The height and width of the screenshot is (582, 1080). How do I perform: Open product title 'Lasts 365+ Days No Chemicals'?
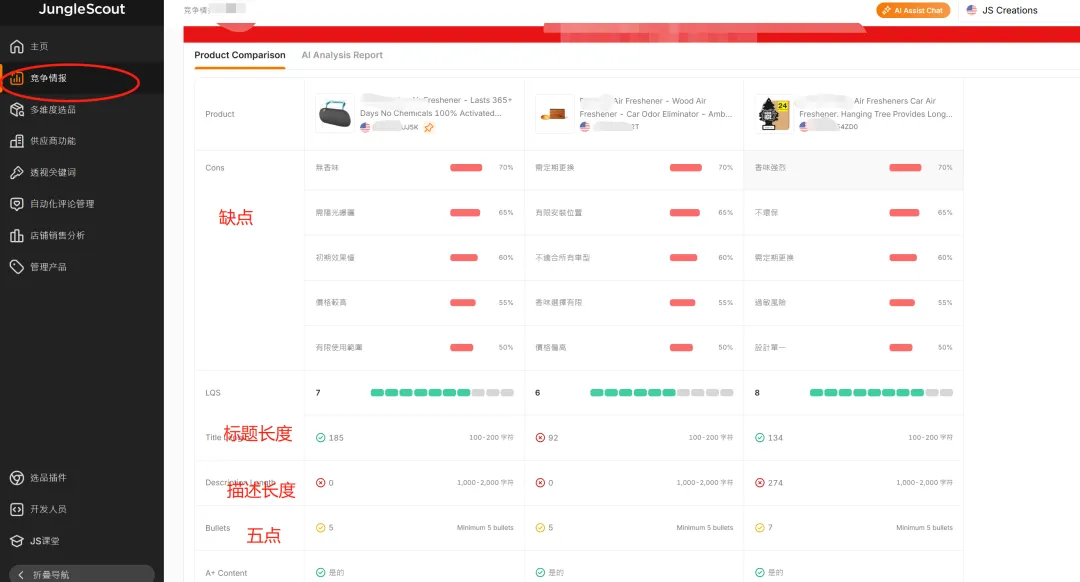pos(437,107)
